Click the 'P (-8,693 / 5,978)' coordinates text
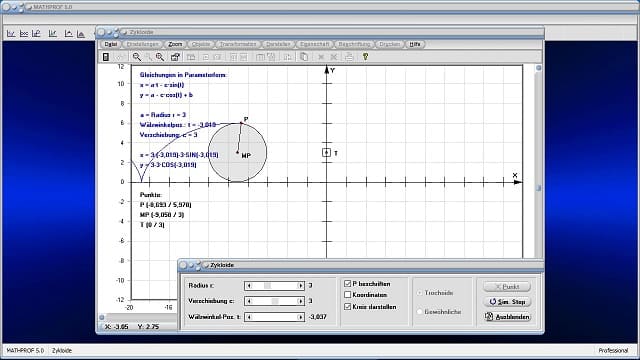This screenshot has width=640, height=360. point(165,205)
